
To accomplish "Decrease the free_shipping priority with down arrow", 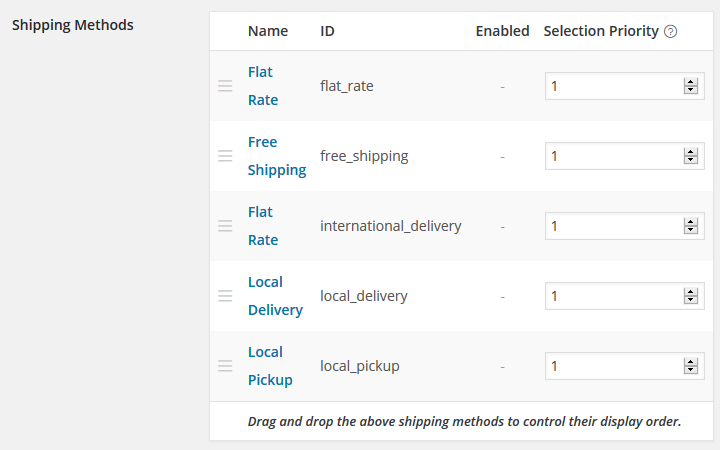I will click(690, 161).
